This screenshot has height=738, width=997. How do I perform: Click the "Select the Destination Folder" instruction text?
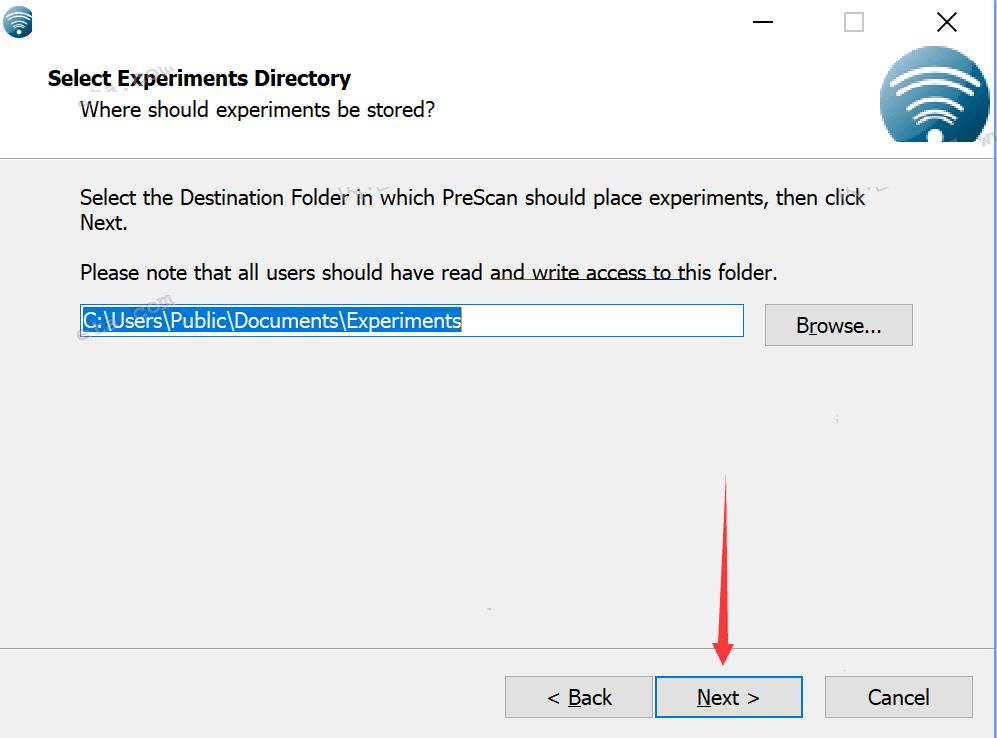pyautogui.click(x=472, y=198)
